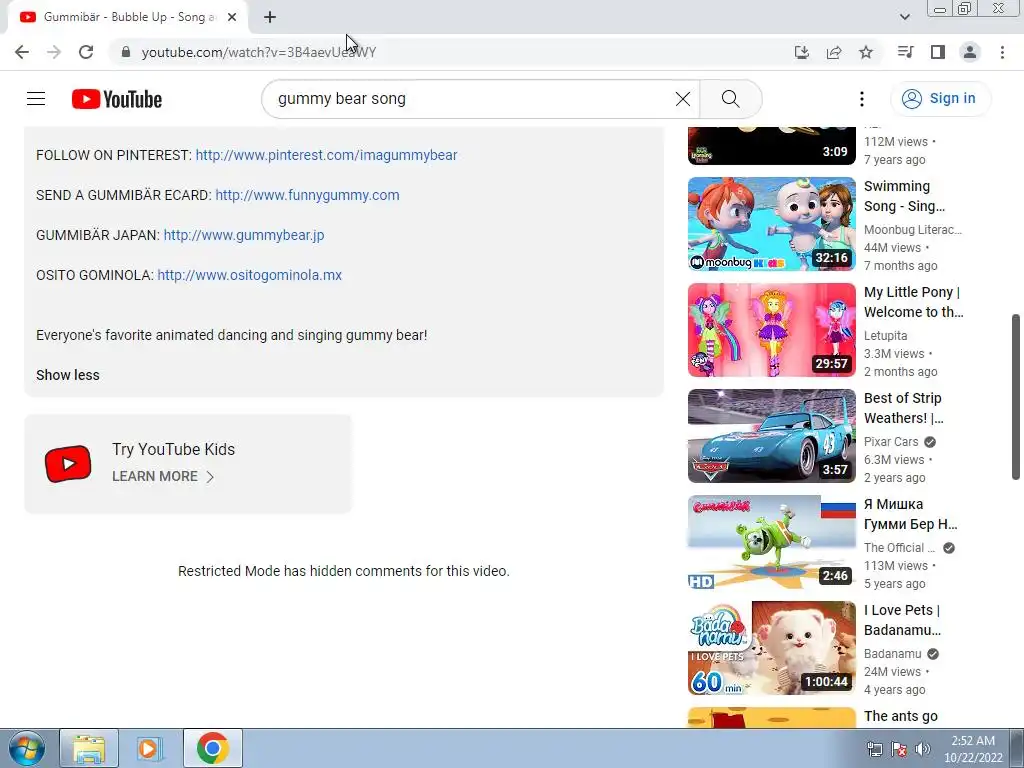The width and height of the screenshot is (1024, 768).
Task: Click the page vertical scrollbar thumb
Action: [1016, 396]
